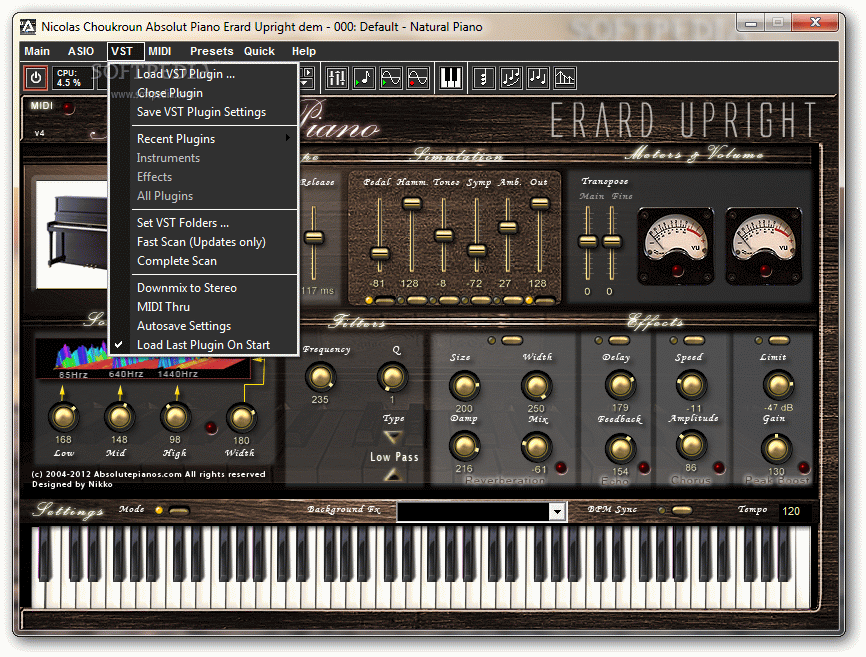Select Fast Scan (Updates only)
The height and width of the screenshot is (657, 866).
tap(203, 242)
